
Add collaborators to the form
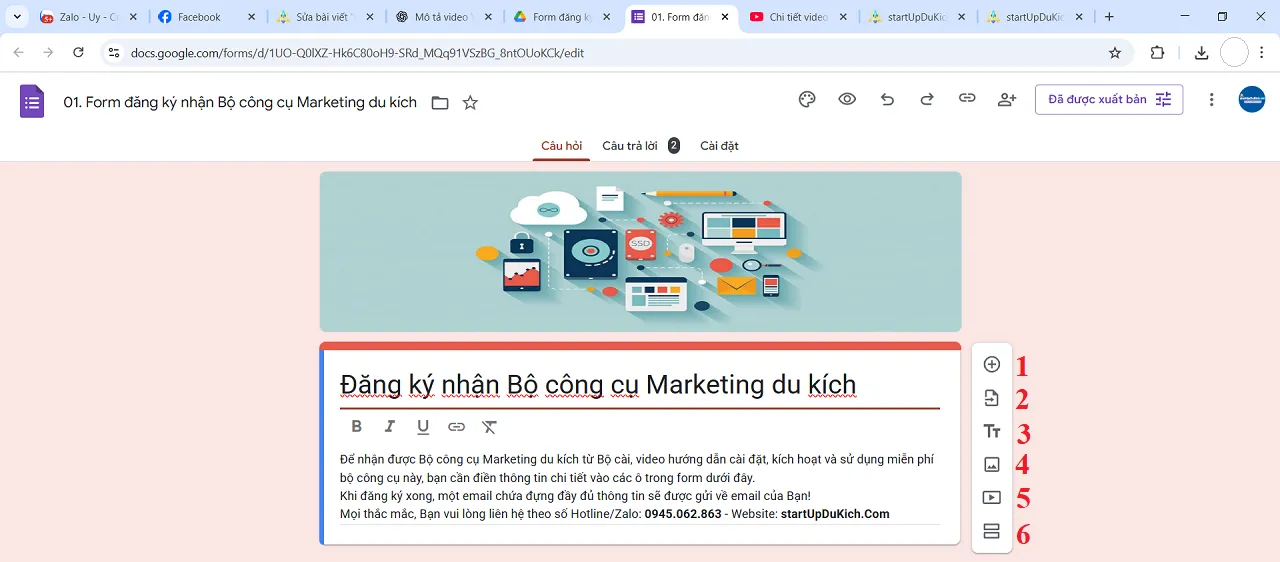1007,99
